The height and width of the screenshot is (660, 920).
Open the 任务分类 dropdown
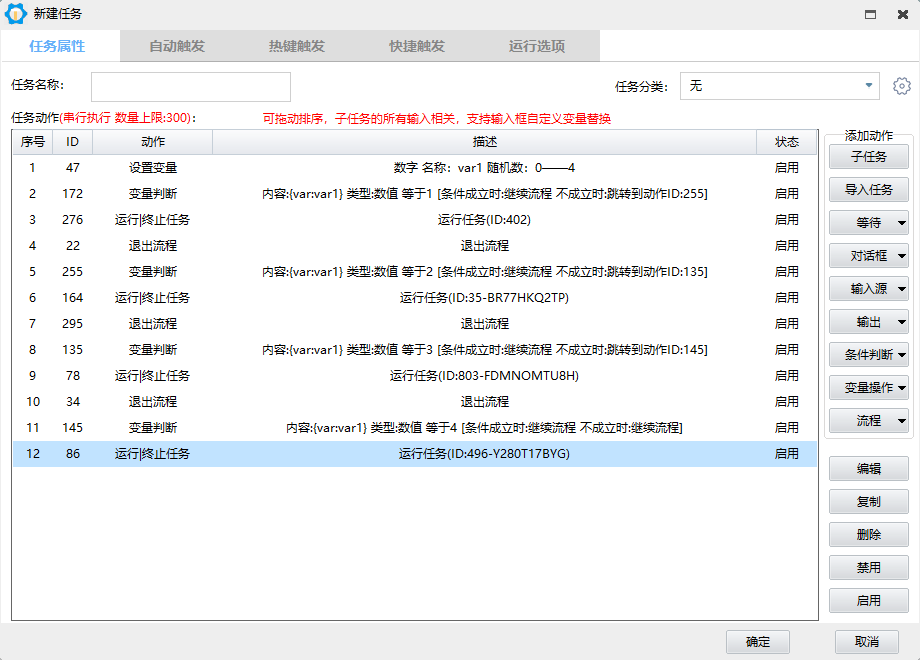click(x=868, y=86)
